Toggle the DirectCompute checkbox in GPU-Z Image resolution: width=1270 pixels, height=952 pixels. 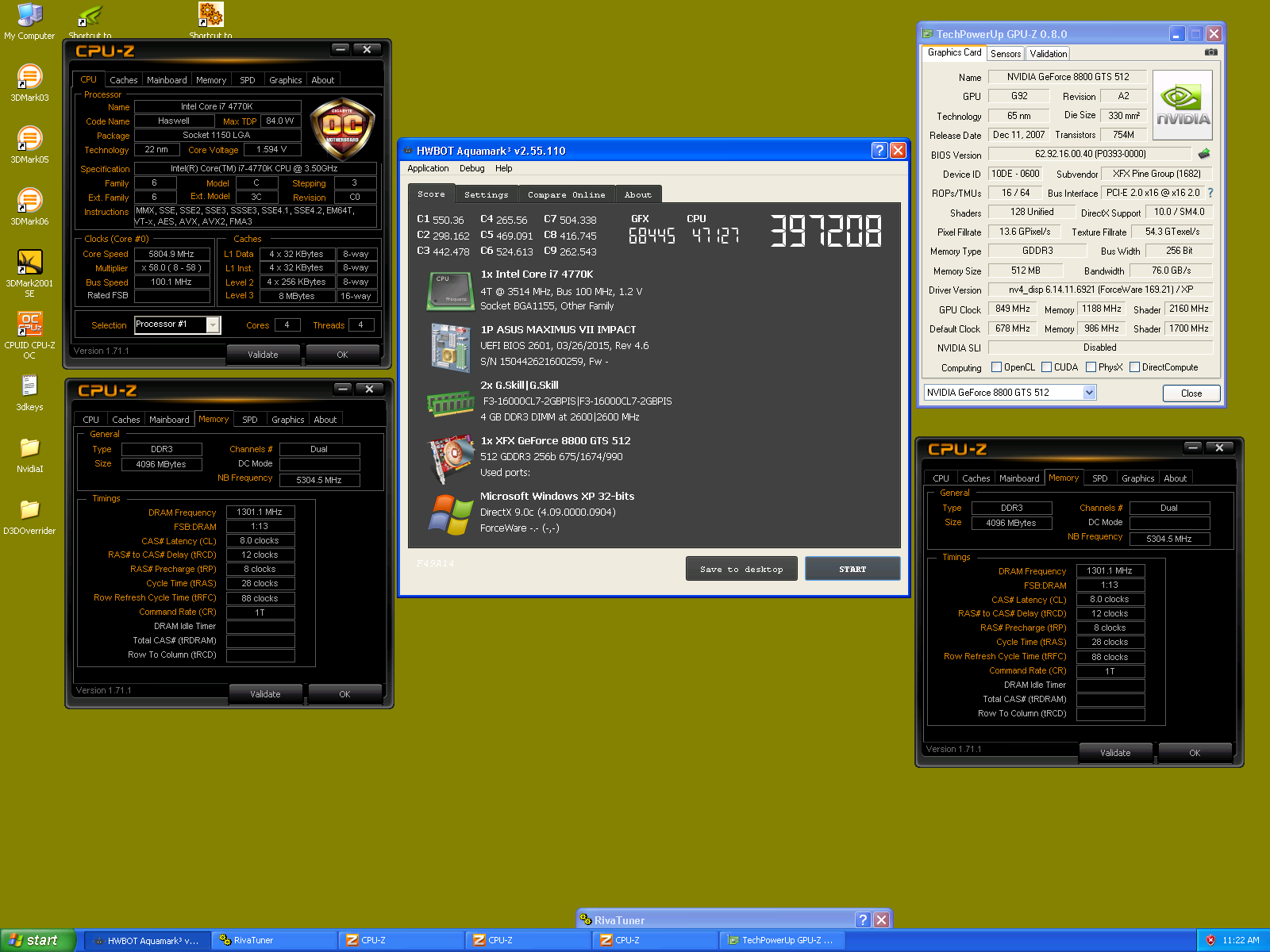coord(1135,367)
